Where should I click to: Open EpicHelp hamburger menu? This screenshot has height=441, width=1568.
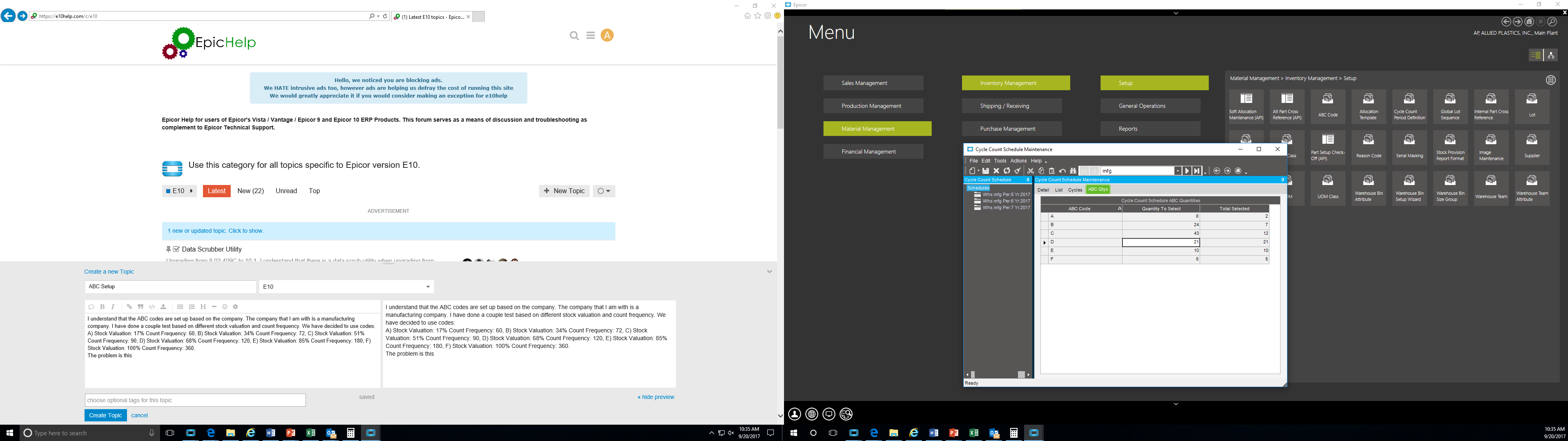point(590,36)
